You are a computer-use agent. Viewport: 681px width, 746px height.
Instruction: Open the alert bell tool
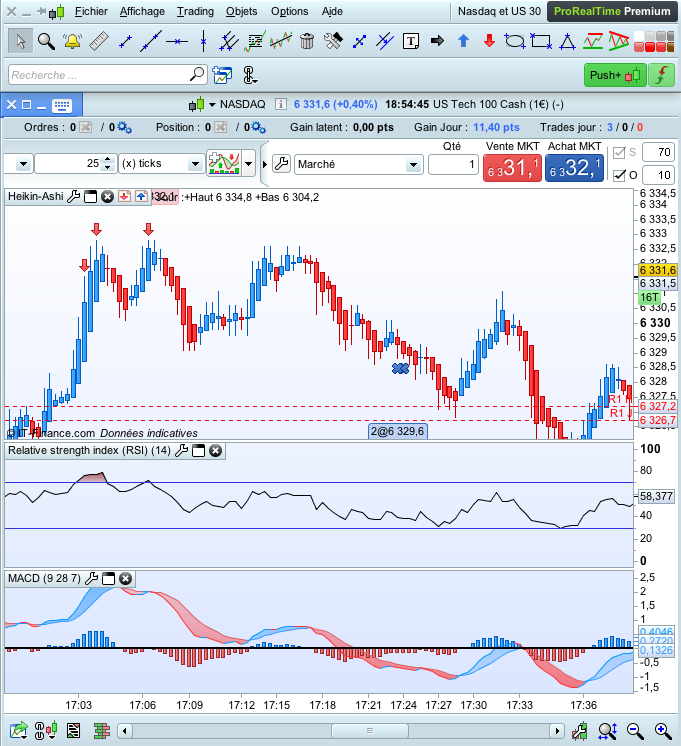point(72,41)
